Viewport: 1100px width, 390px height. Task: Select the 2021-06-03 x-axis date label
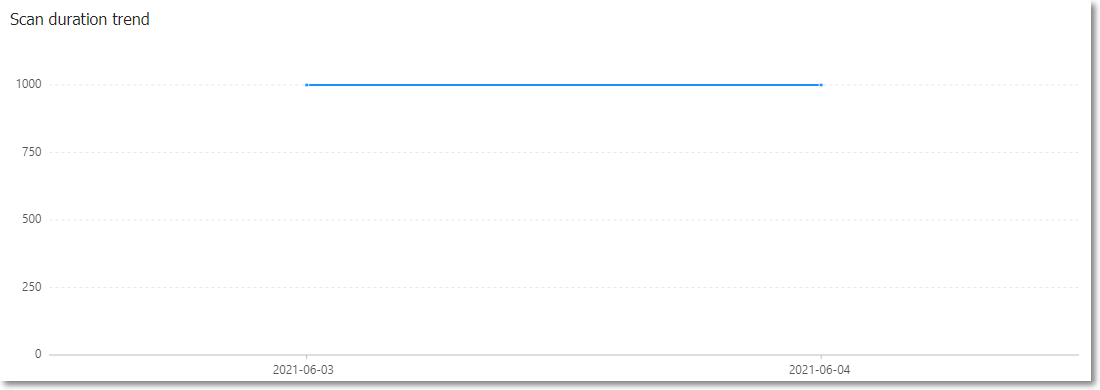(303, 370)
